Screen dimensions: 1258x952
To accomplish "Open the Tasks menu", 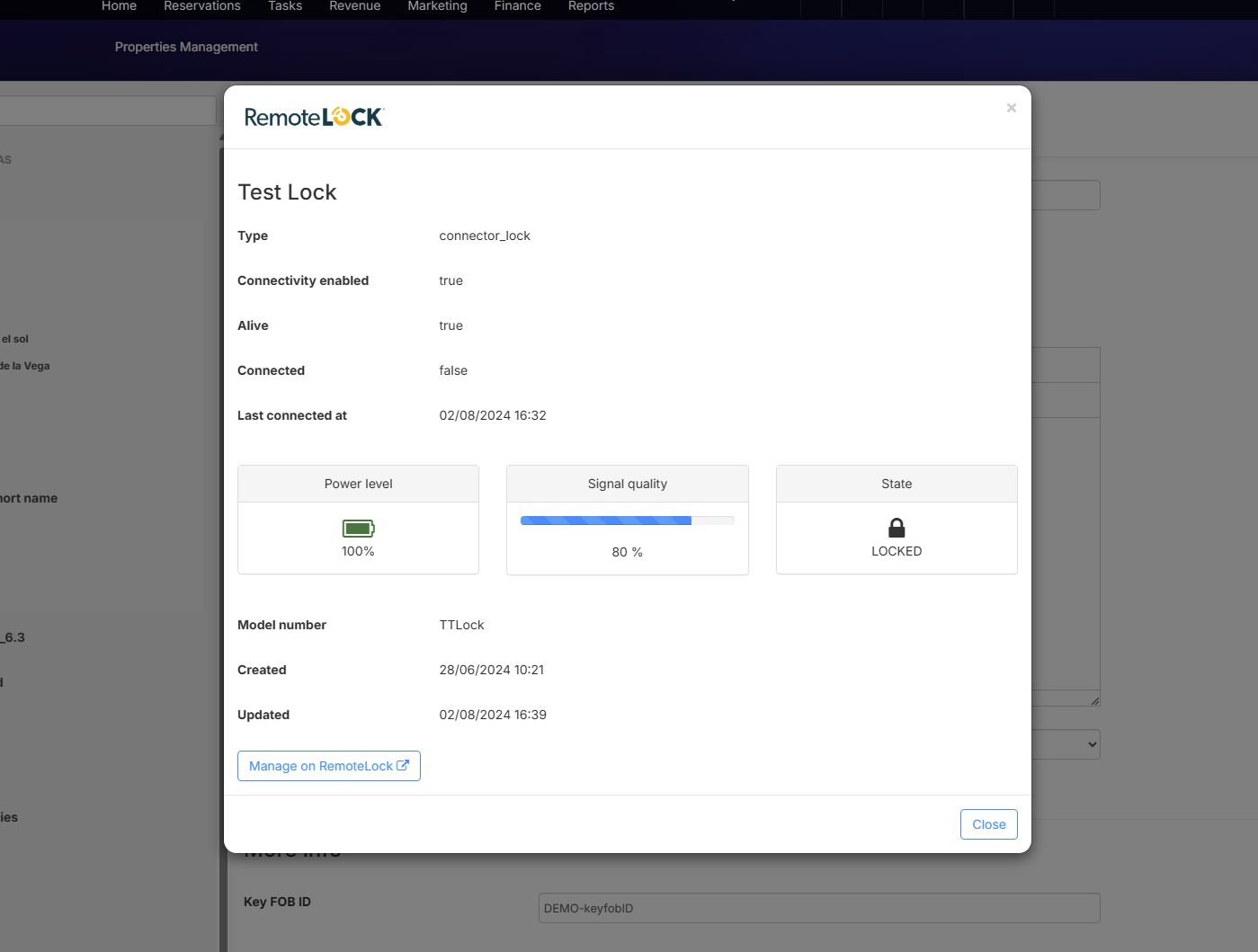I will [x=285, y=6].
